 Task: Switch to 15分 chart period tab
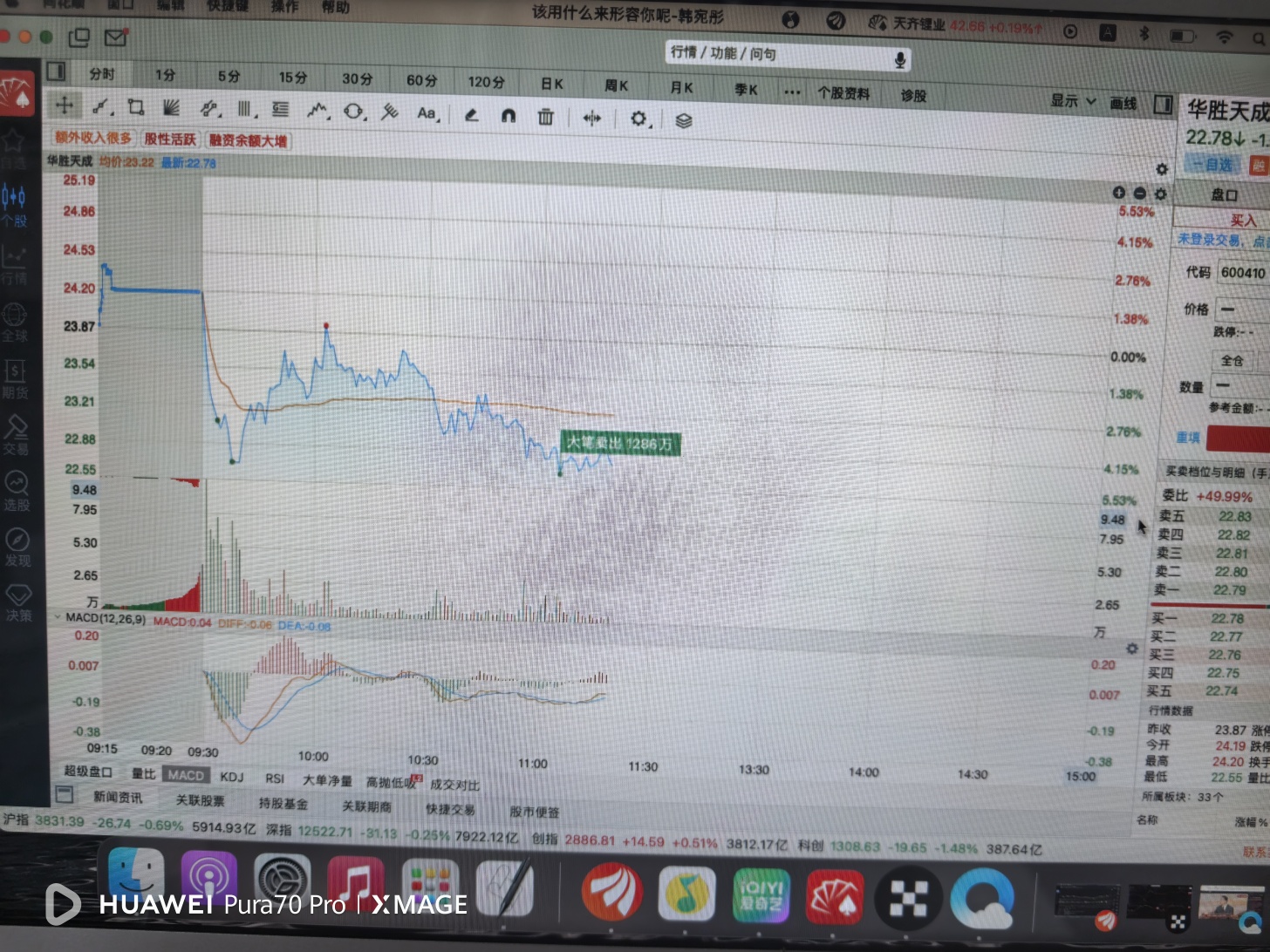pyautogui.click(x=293, y=78)
